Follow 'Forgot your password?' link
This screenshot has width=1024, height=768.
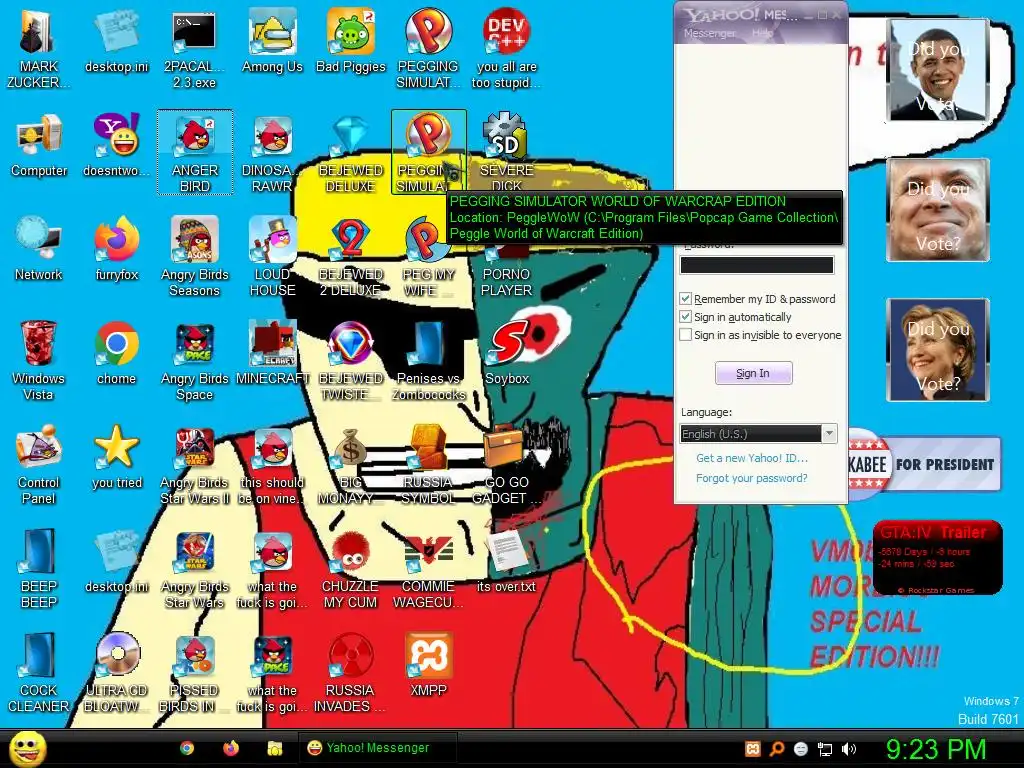[x=752, y=478]
